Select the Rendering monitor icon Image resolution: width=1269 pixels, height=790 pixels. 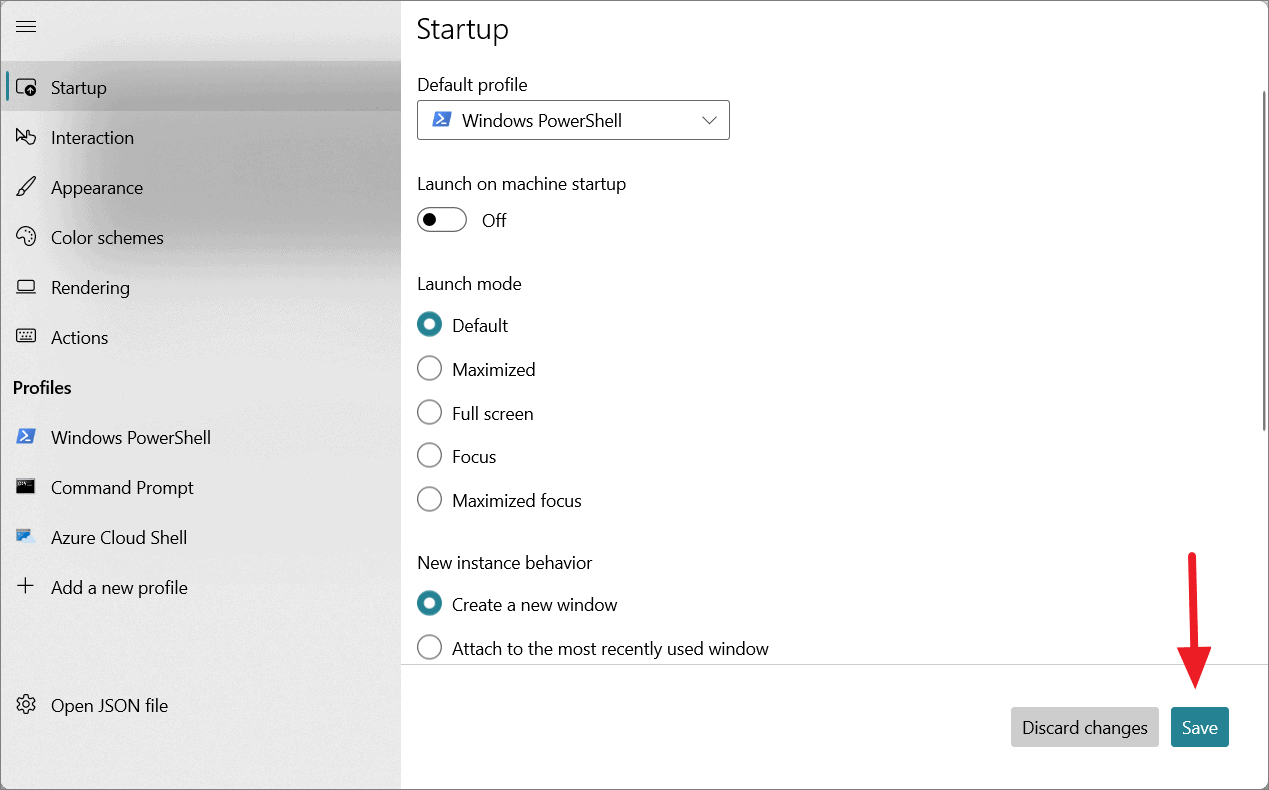(27, 287)
